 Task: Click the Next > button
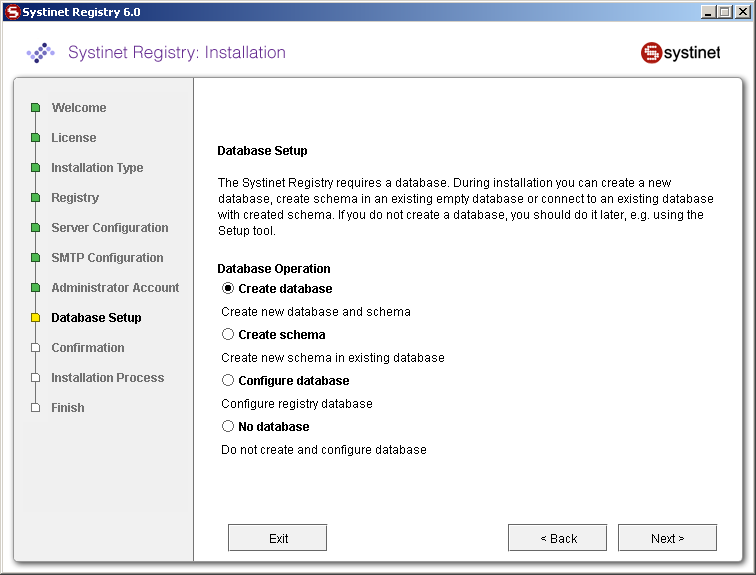coord(667,538)
